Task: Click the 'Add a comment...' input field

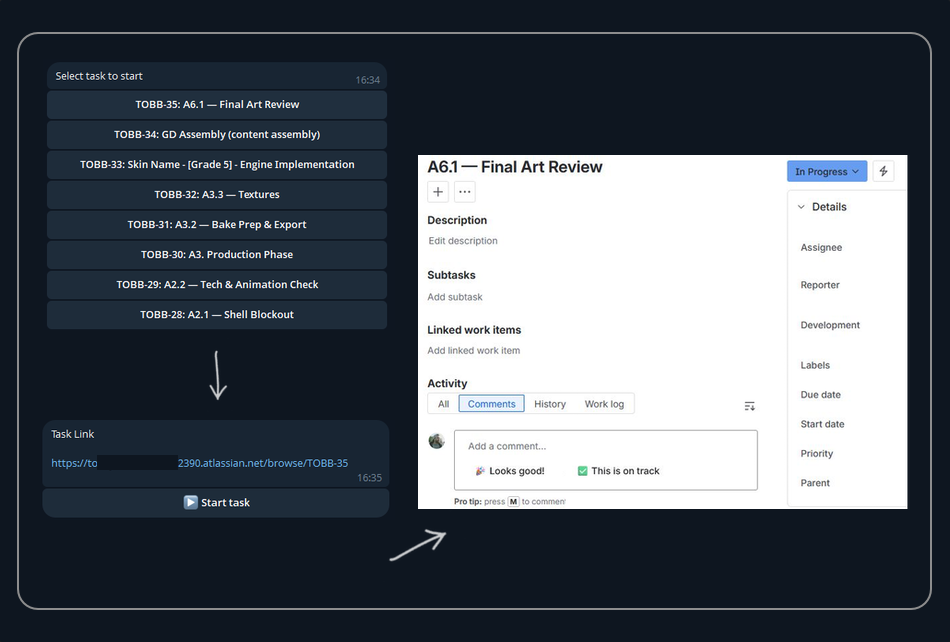Action: tap(606, 446)
